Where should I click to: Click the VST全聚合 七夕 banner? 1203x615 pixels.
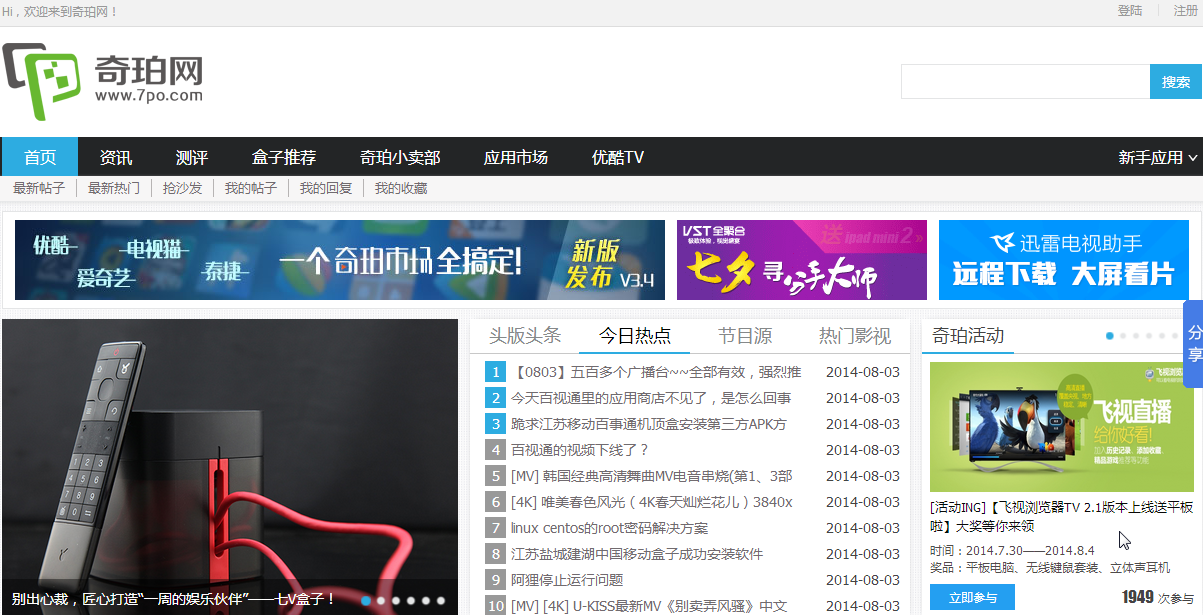point(802,260)
